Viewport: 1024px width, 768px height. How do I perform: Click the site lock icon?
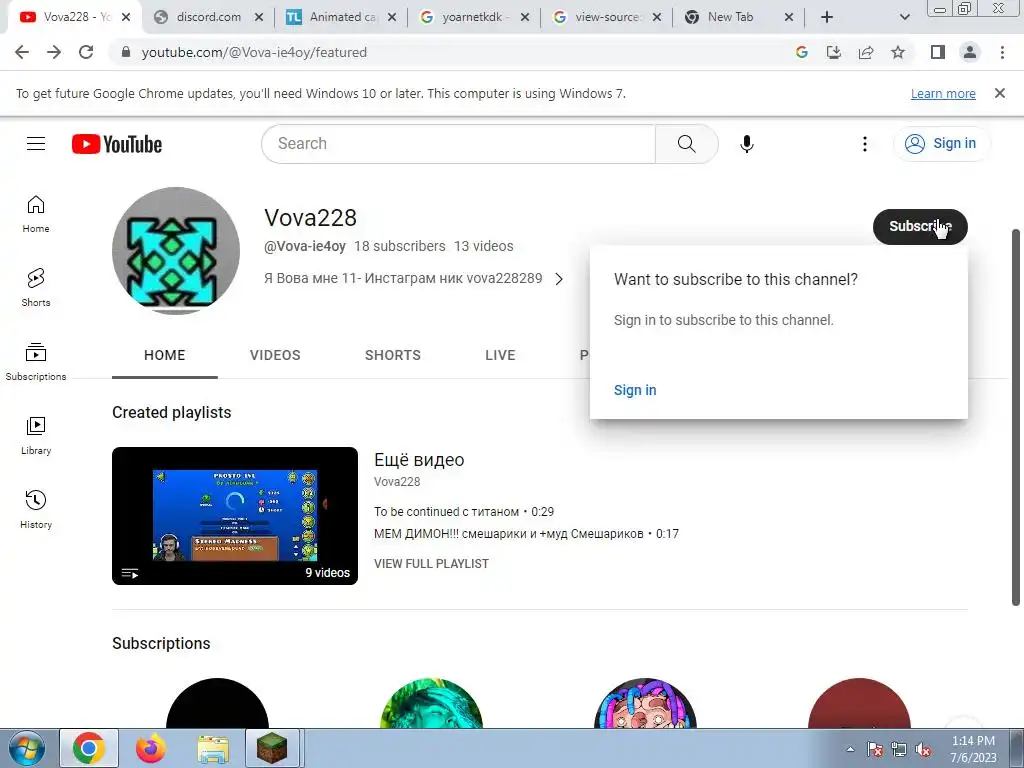click(126, 52)
